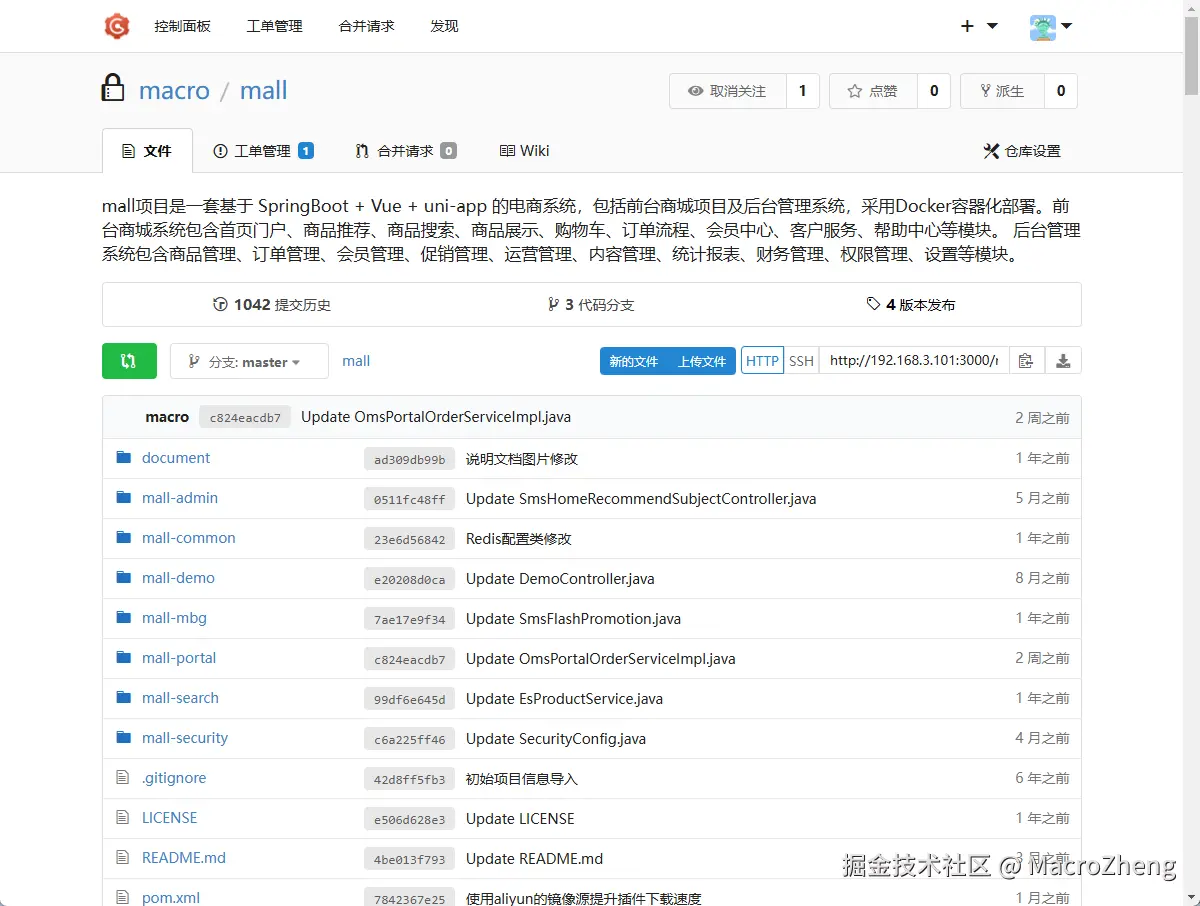
Task: Open the mall-demo folder
Action: (x=178, y=578)
